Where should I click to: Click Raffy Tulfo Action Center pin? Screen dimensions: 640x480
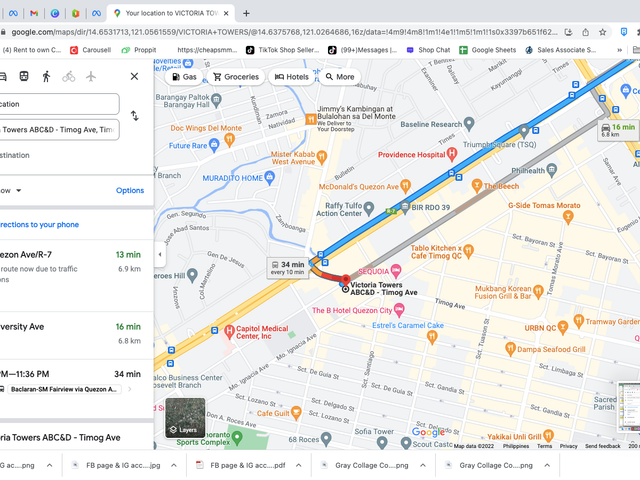pyautogui.click(x=369, y=209)
